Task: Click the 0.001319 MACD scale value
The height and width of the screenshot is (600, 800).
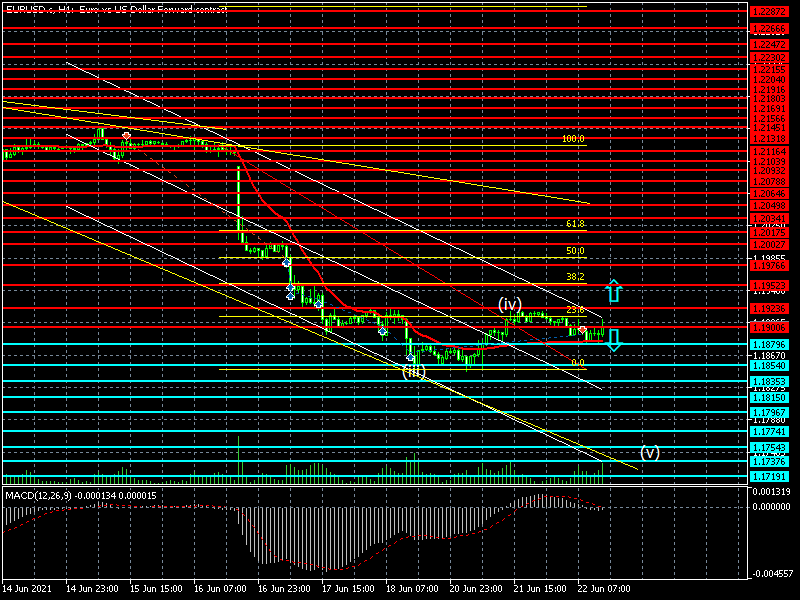Action: 771,492
